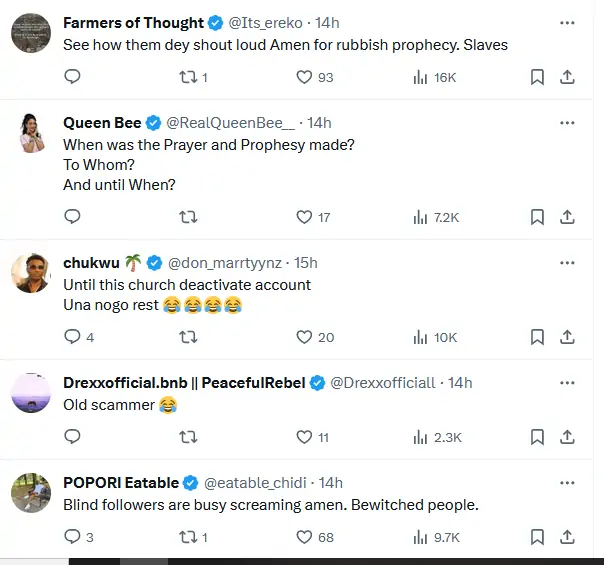Share the POPORI Eatable tweet

[x=567, y=537]
